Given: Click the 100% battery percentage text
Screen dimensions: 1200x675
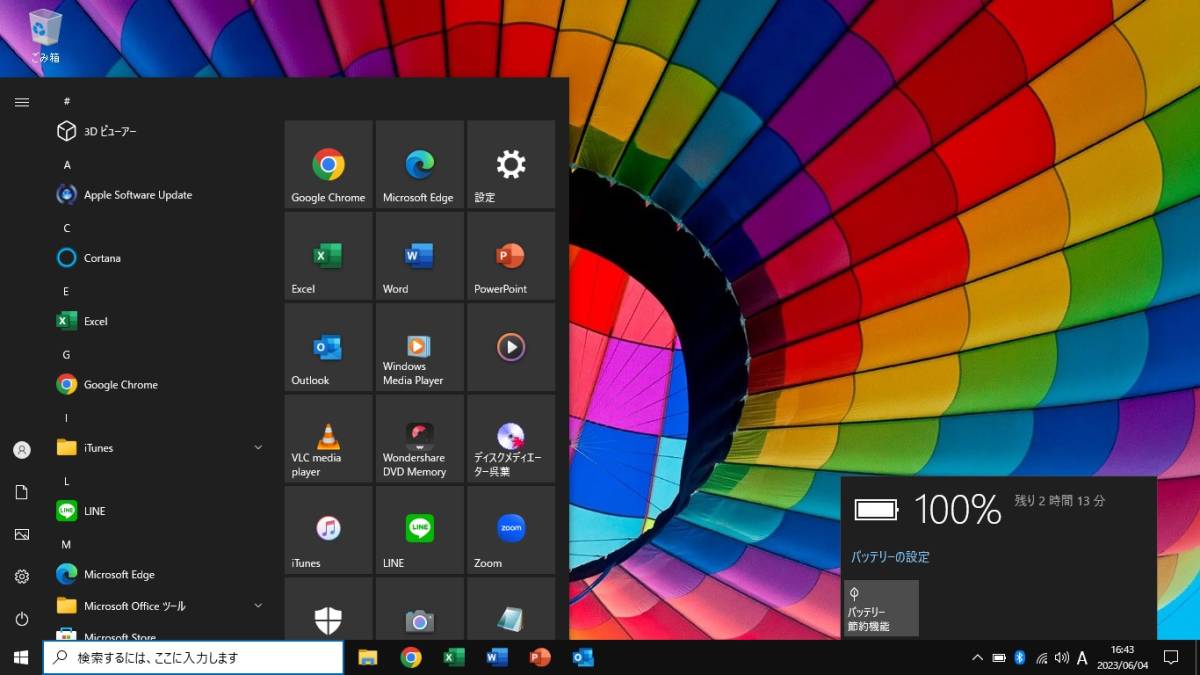Looking at the screenshot, I should point(957,510).
